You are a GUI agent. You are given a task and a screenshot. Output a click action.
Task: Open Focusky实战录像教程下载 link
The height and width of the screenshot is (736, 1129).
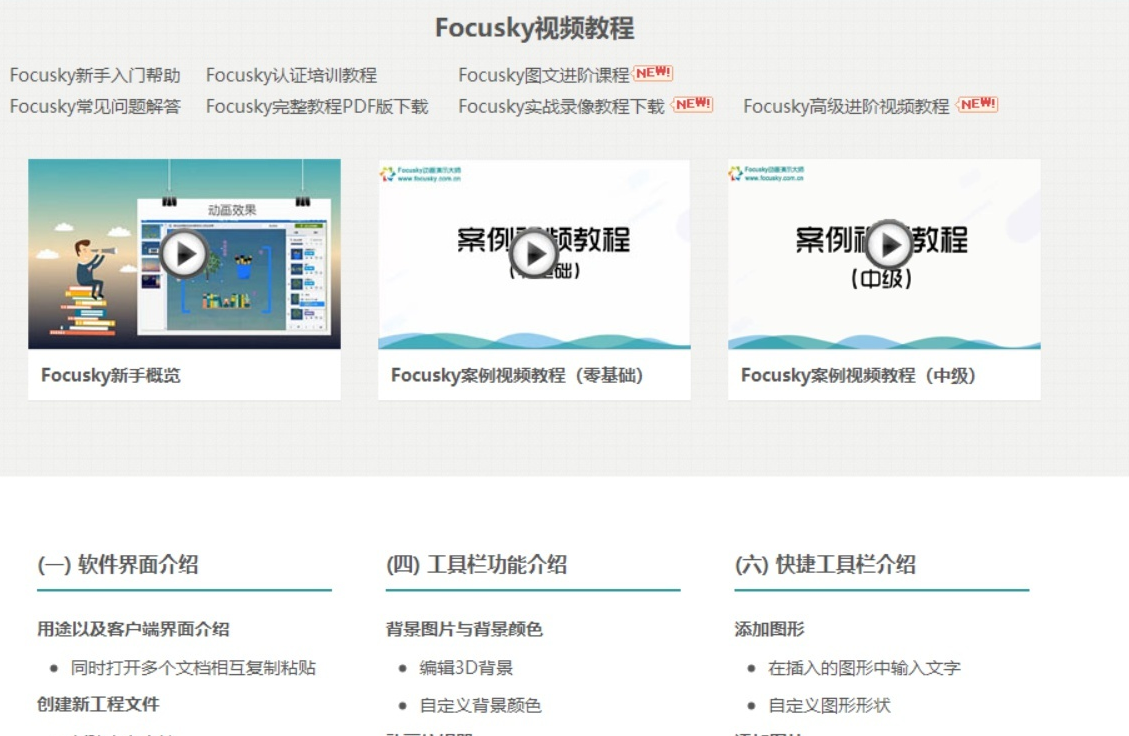click(561, 107)
